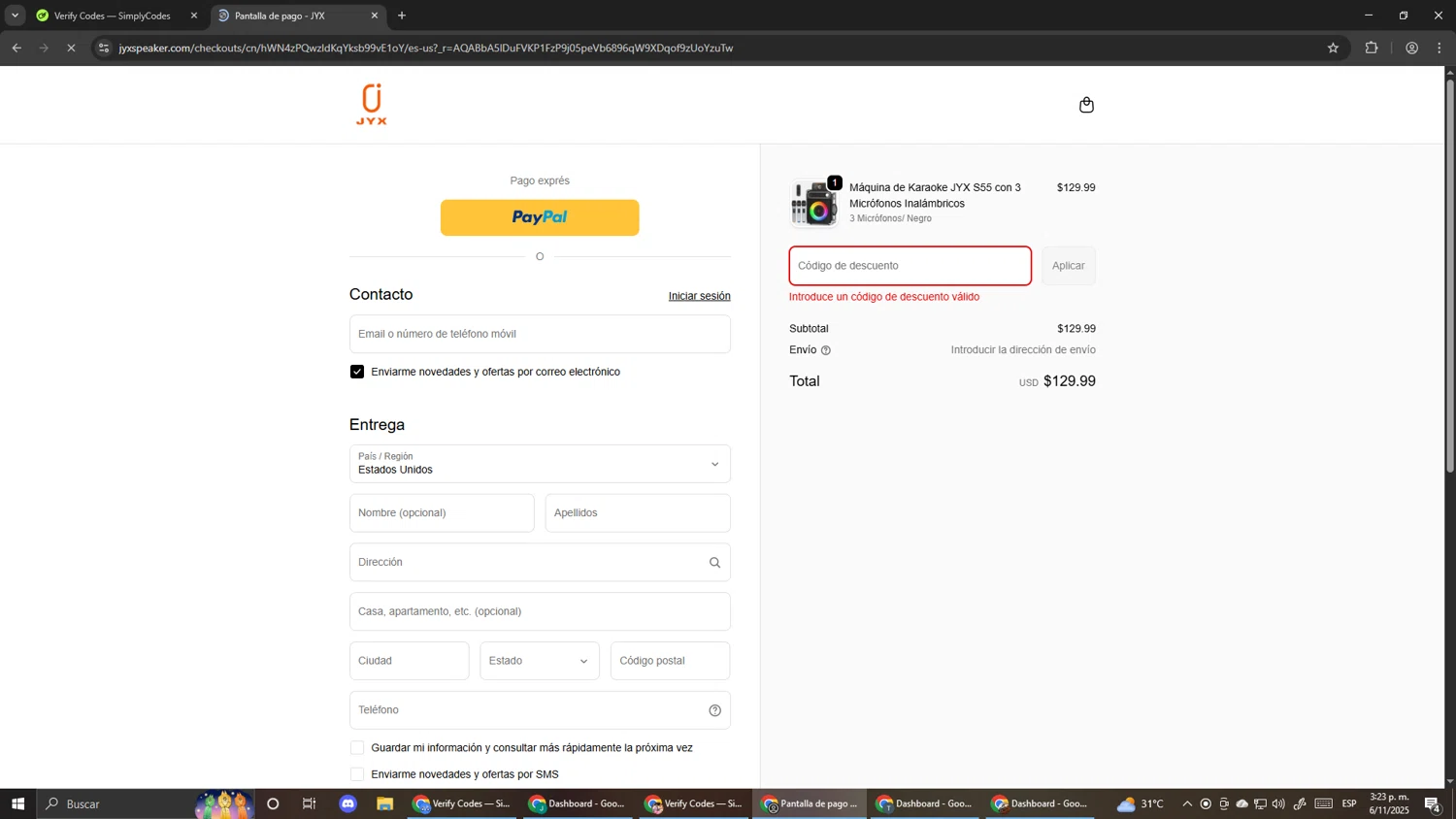
Task: Open the País / Región dropdown
Action: (540, 464)
